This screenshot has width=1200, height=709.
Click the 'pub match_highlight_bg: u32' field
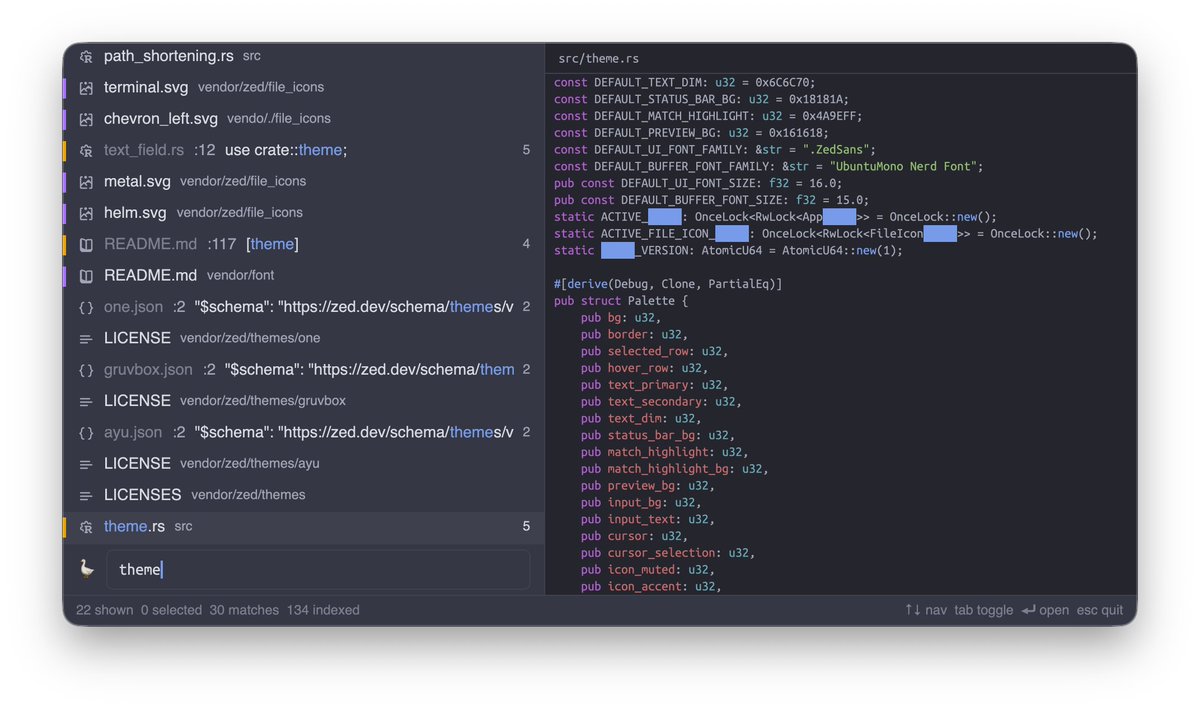click(675, 469)
